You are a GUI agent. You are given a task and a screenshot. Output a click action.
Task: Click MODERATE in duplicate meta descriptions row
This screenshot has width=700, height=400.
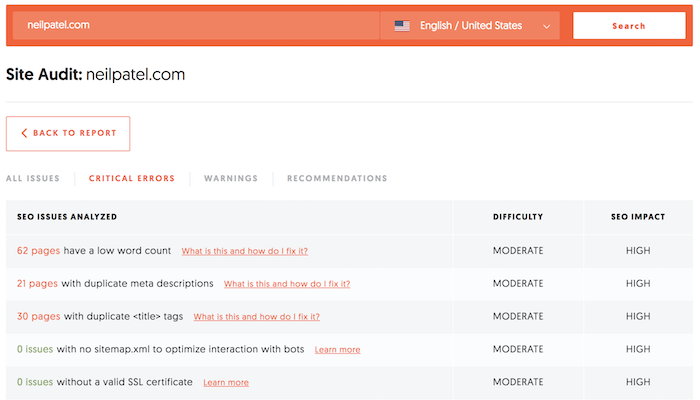(518, 283)
